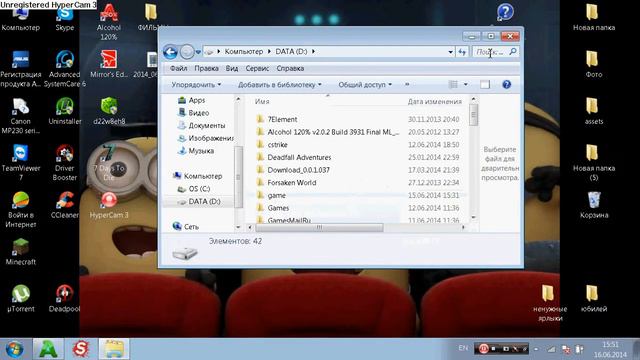Image resolution: width=640 pixels, height=360 pixels.
Task: Change view using the view icon button
Action: point(453,84)
